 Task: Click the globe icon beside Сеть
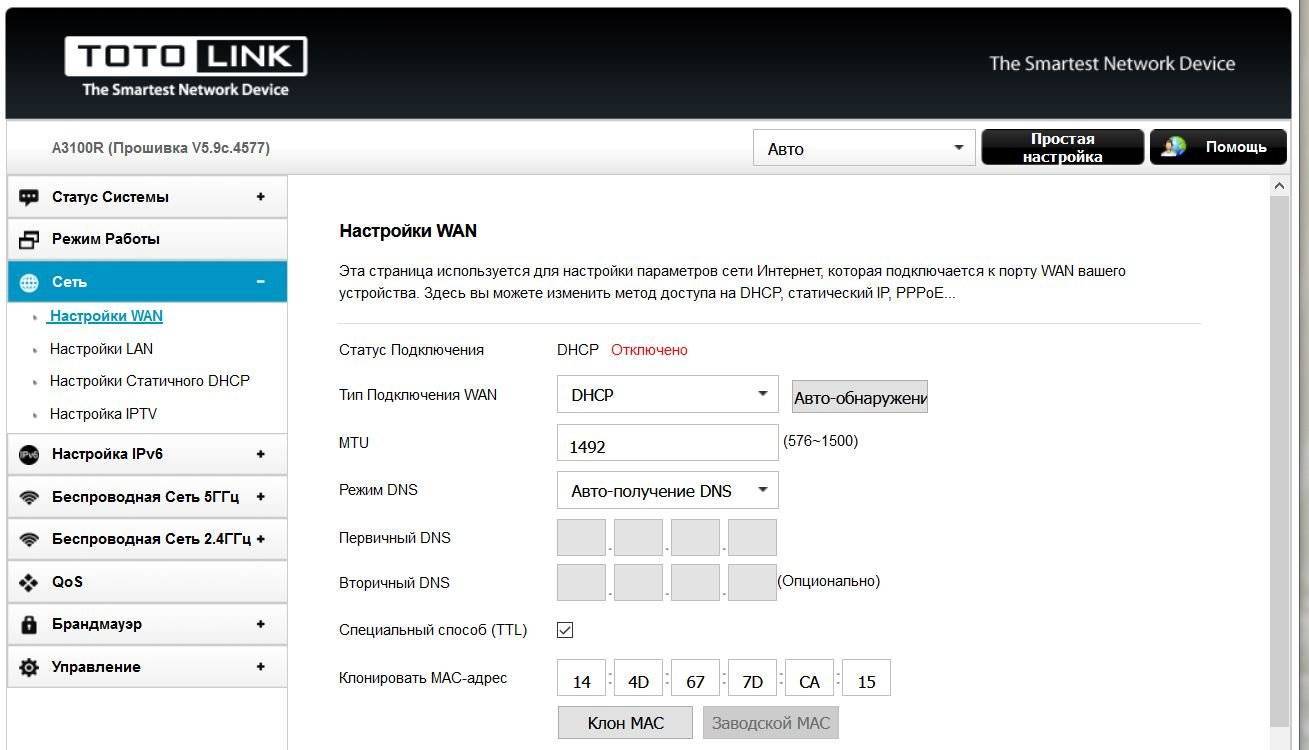coord(29,283)
